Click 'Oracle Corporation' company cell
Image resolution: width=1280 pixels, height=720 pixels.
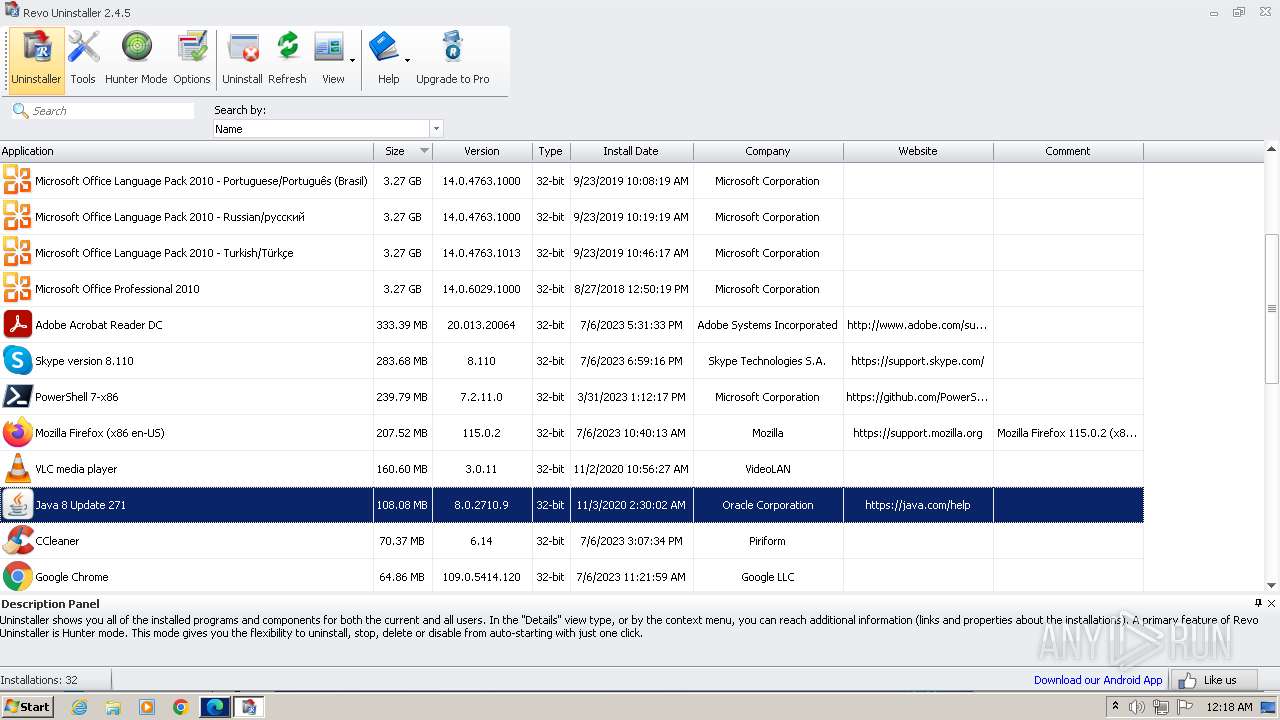coord(768,505)
